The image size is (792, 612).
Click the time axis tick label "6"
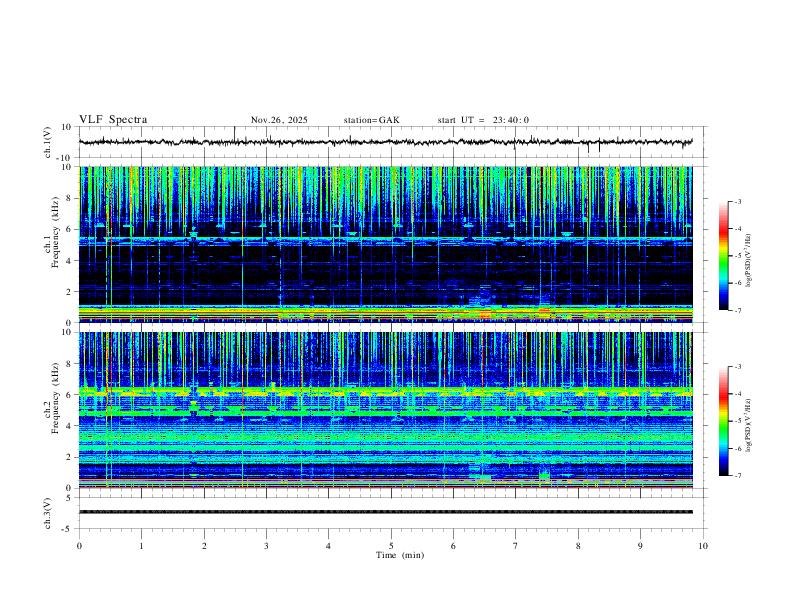[453, 546]
